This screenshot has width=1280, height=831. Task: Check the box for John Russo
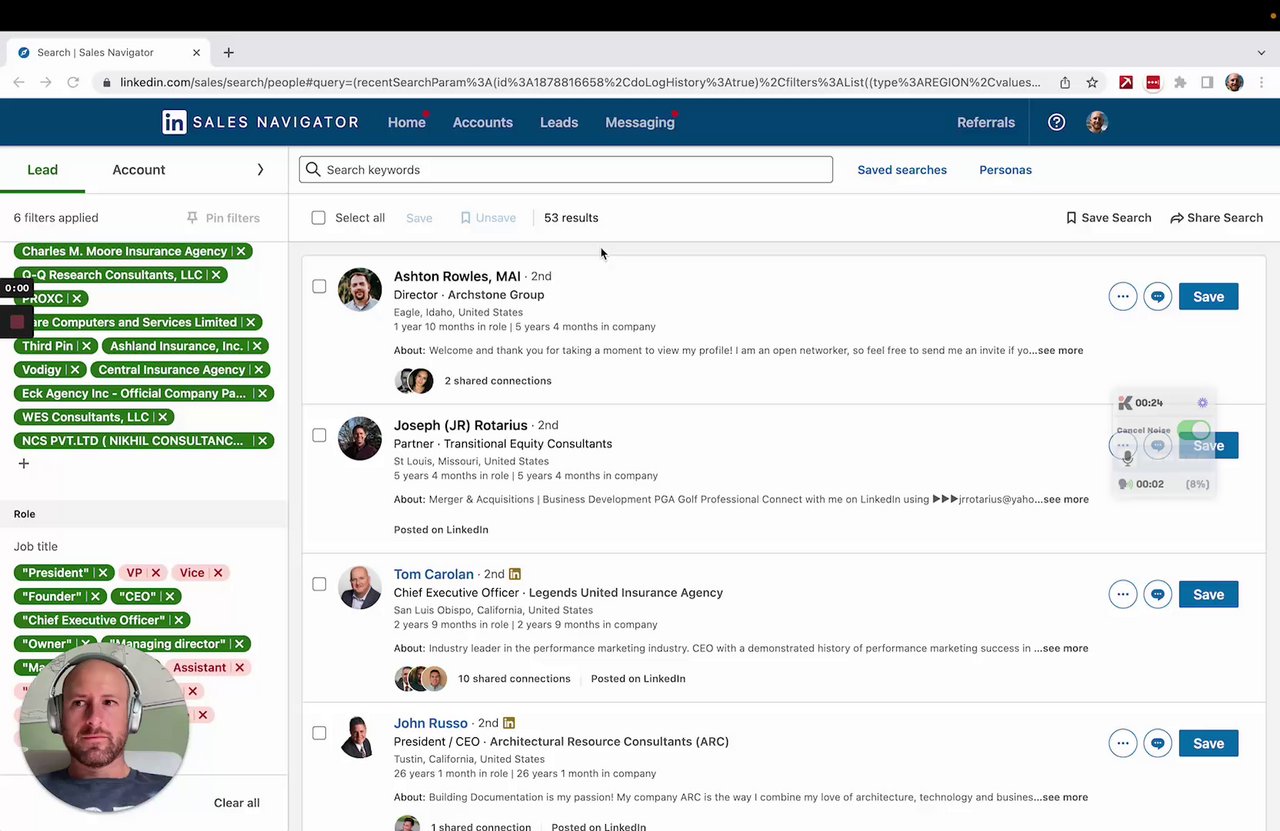point(319,734)
